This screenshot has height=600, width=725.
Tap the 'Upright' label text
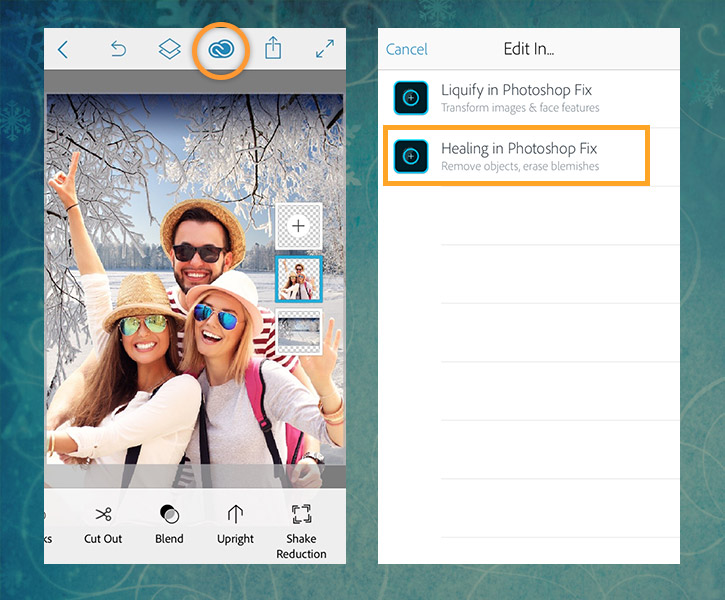[235, 539]
